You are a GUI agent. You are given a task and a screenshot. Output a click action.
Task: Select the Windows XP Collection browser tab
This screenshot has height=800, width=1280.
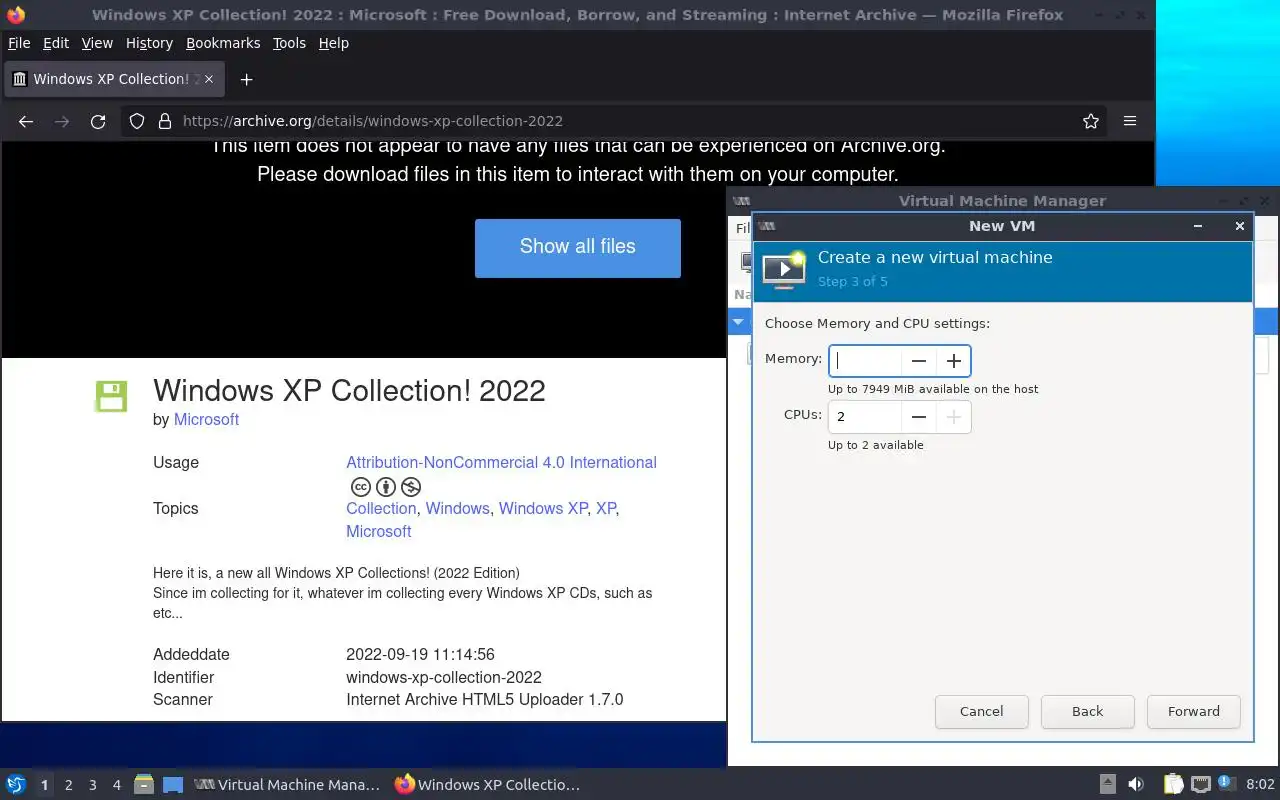point(115,79)
